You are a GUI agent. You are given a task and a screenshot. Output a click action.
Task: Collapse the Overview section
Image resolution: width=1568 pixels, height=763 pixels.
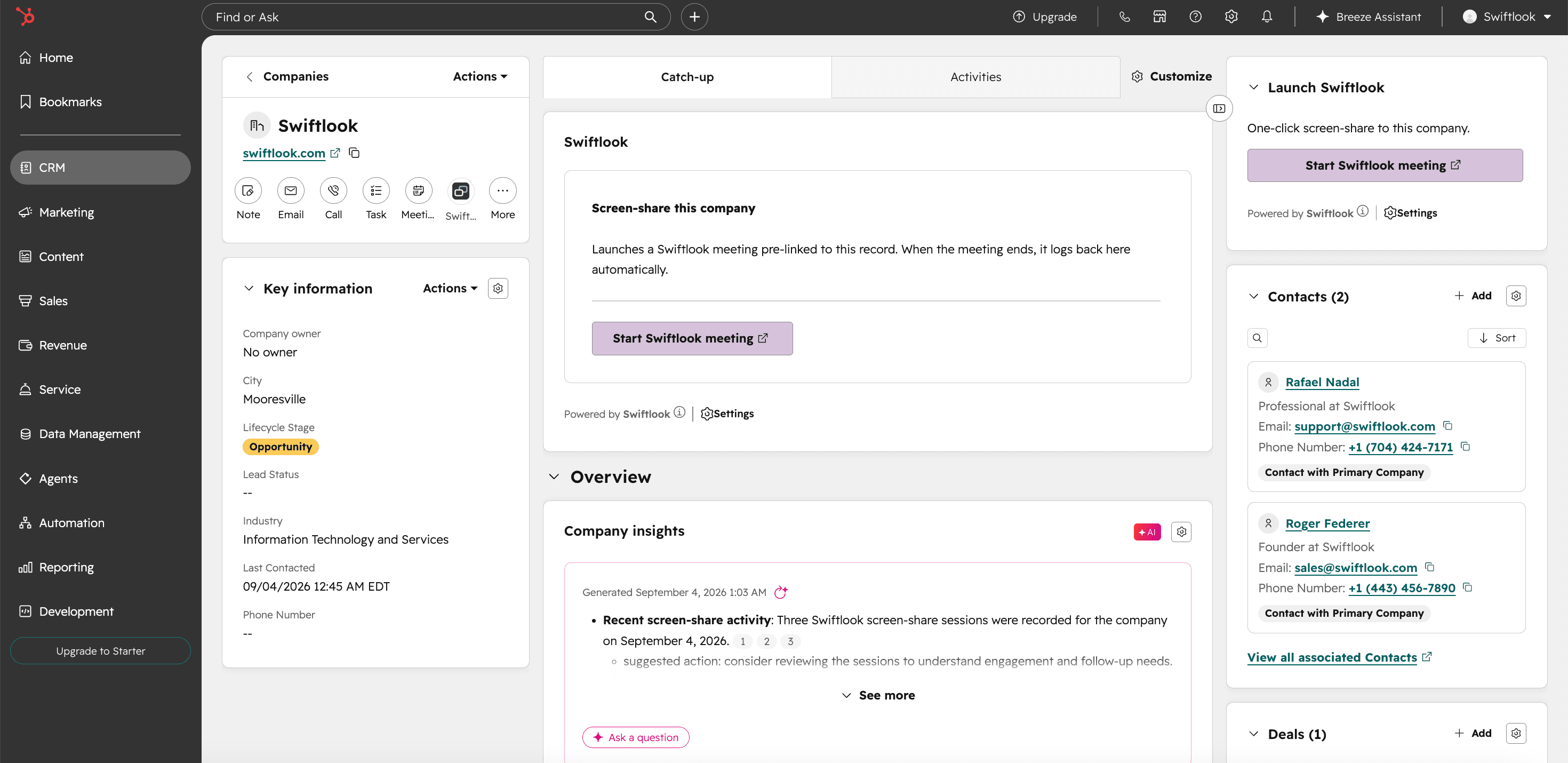coord(554,477)
